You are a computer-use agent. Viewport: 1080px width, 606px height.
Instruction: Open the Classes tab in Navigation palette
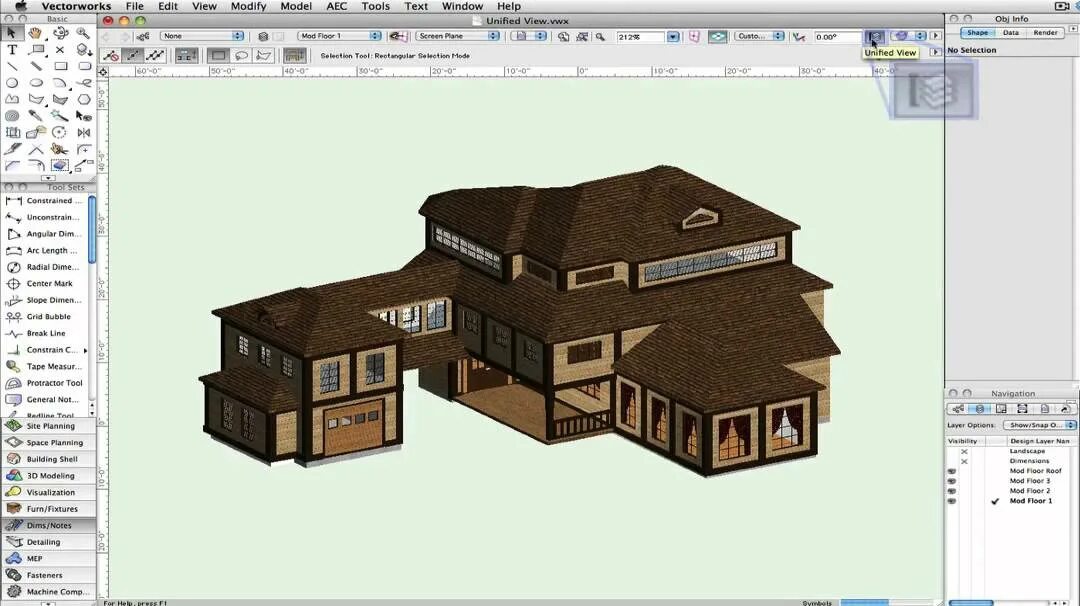tap(957, 408)
